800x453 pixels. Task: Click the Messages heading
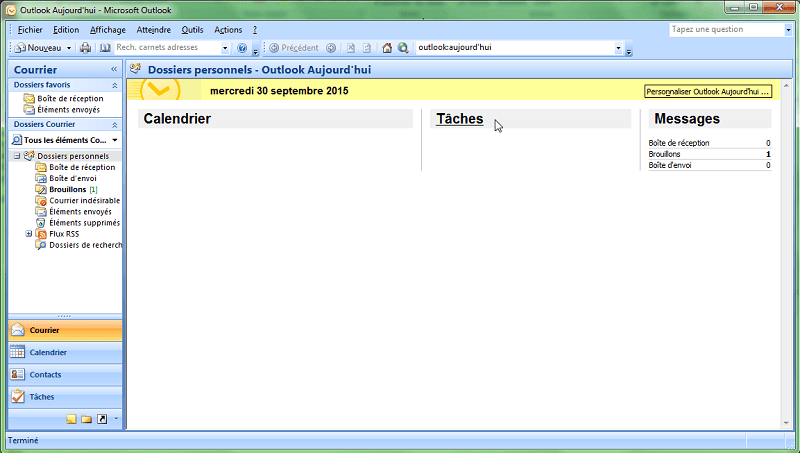coord(687,119)
